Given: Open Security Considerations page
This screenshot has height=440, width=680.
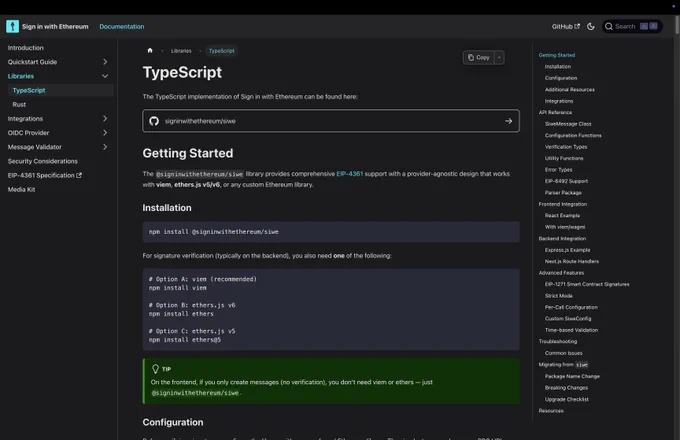Looking at the screenshot, I should click(42, 161).
